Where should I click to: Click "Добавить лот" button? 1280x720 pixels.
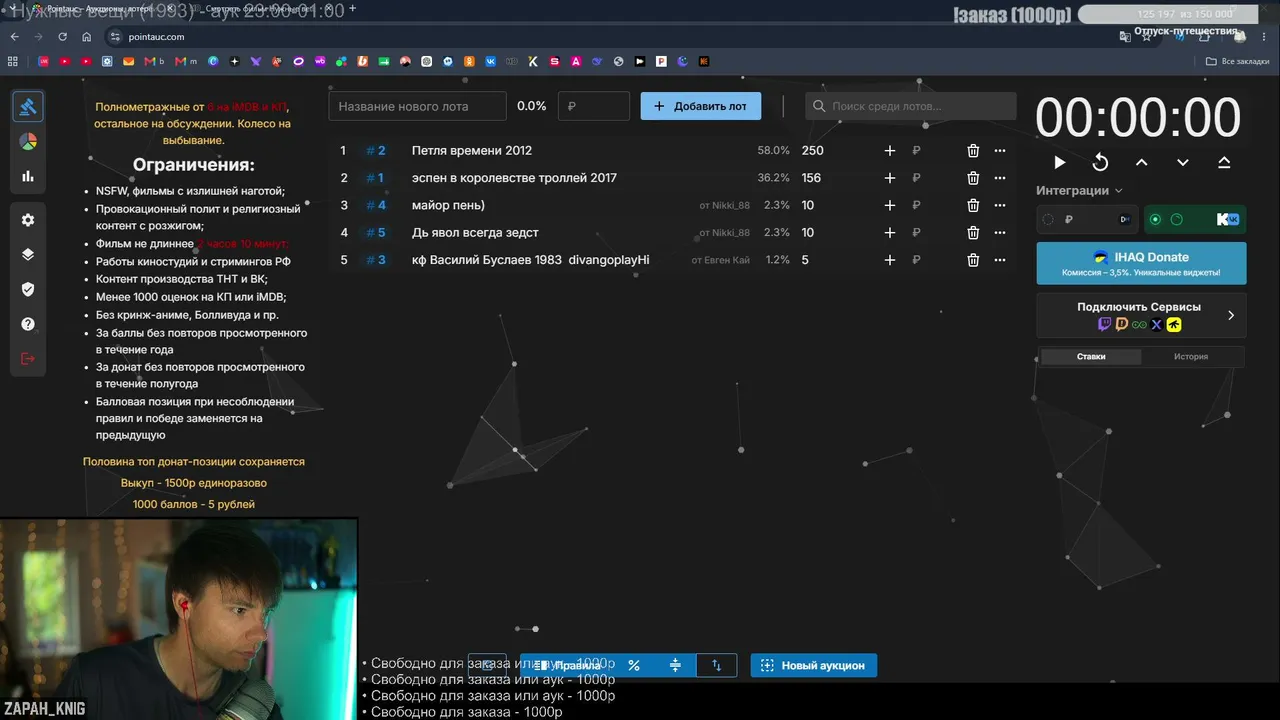pos(700,106)
